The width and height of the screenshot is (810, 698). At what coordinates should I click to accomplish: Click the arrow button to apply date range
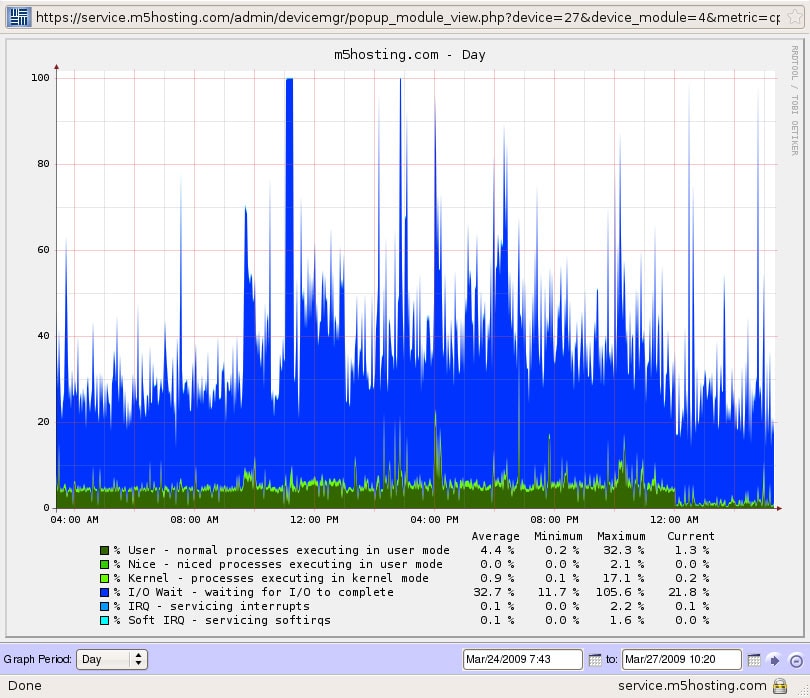tap(774, 660)
